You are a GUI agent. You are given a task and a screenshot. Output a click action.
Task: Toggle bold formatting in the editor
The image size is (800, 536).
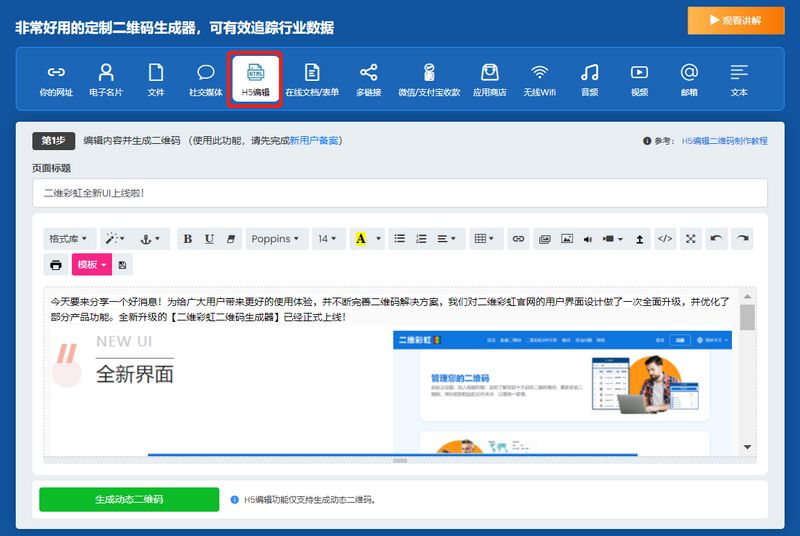pyautogui.click(x=188, y=239)
